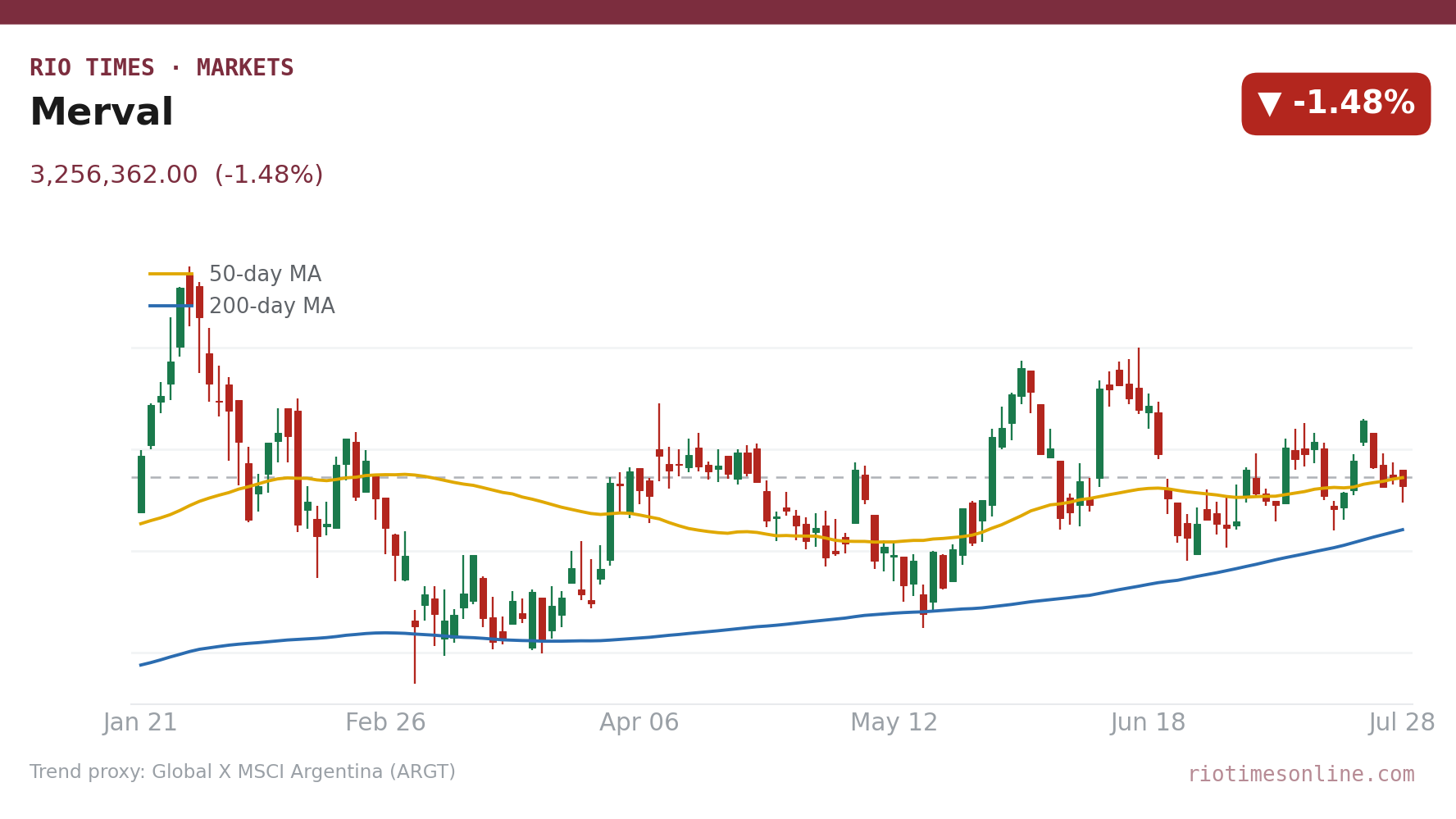The width and height of the screenshot is (1456, 819).
Task: Click the blue 200-day MA legend line
Action: point(171,306)
